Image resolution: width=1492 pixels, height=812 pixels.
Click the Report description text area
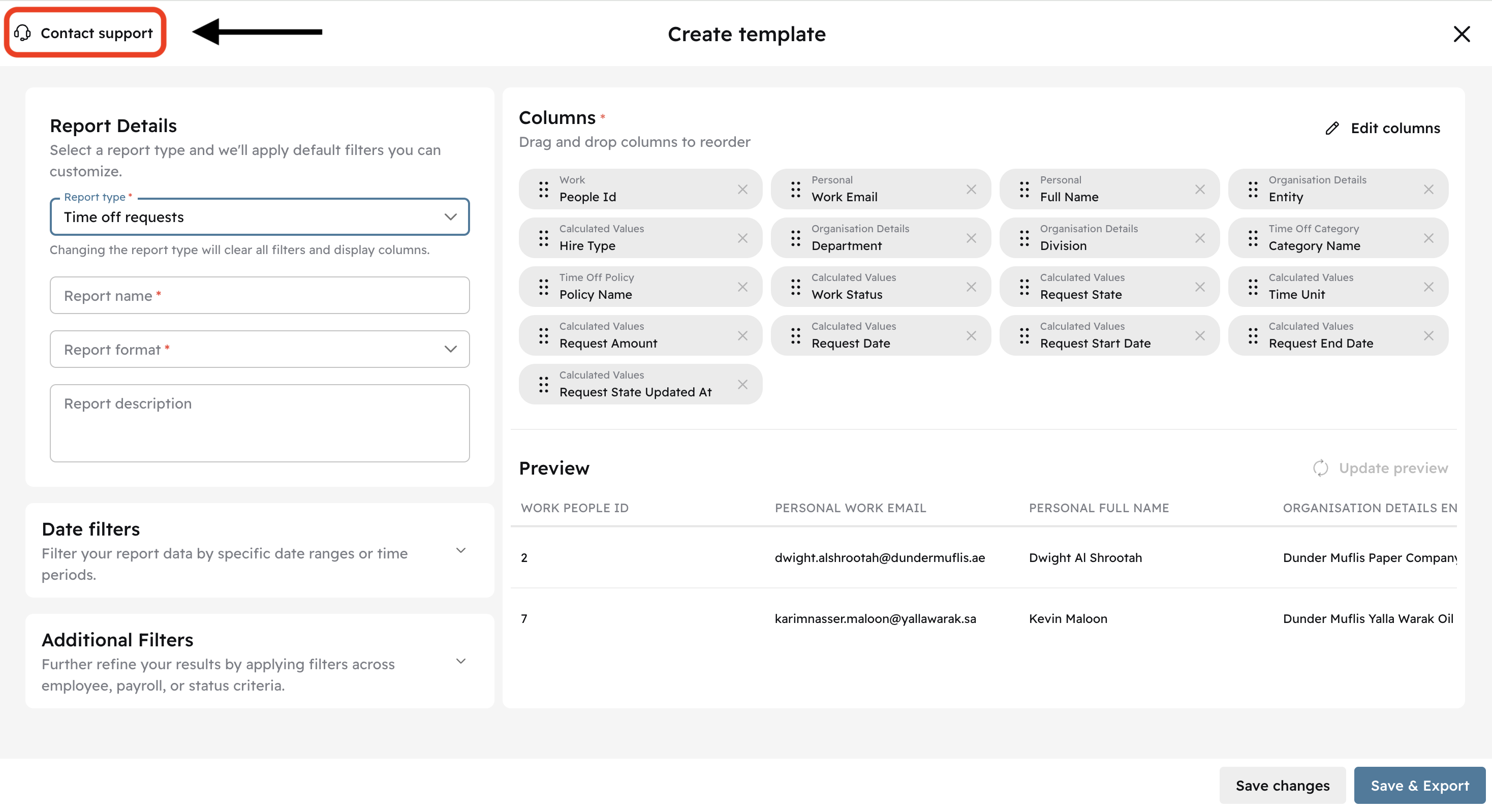[x=260, y=423]
